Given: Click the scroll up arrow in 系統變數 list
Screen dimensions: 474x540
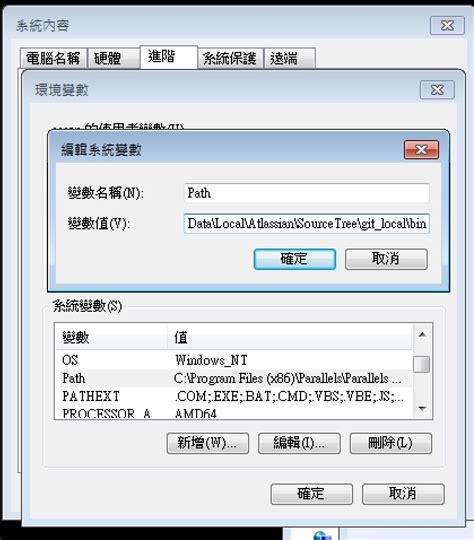Looking at the screenshot, I should [422, 334].
